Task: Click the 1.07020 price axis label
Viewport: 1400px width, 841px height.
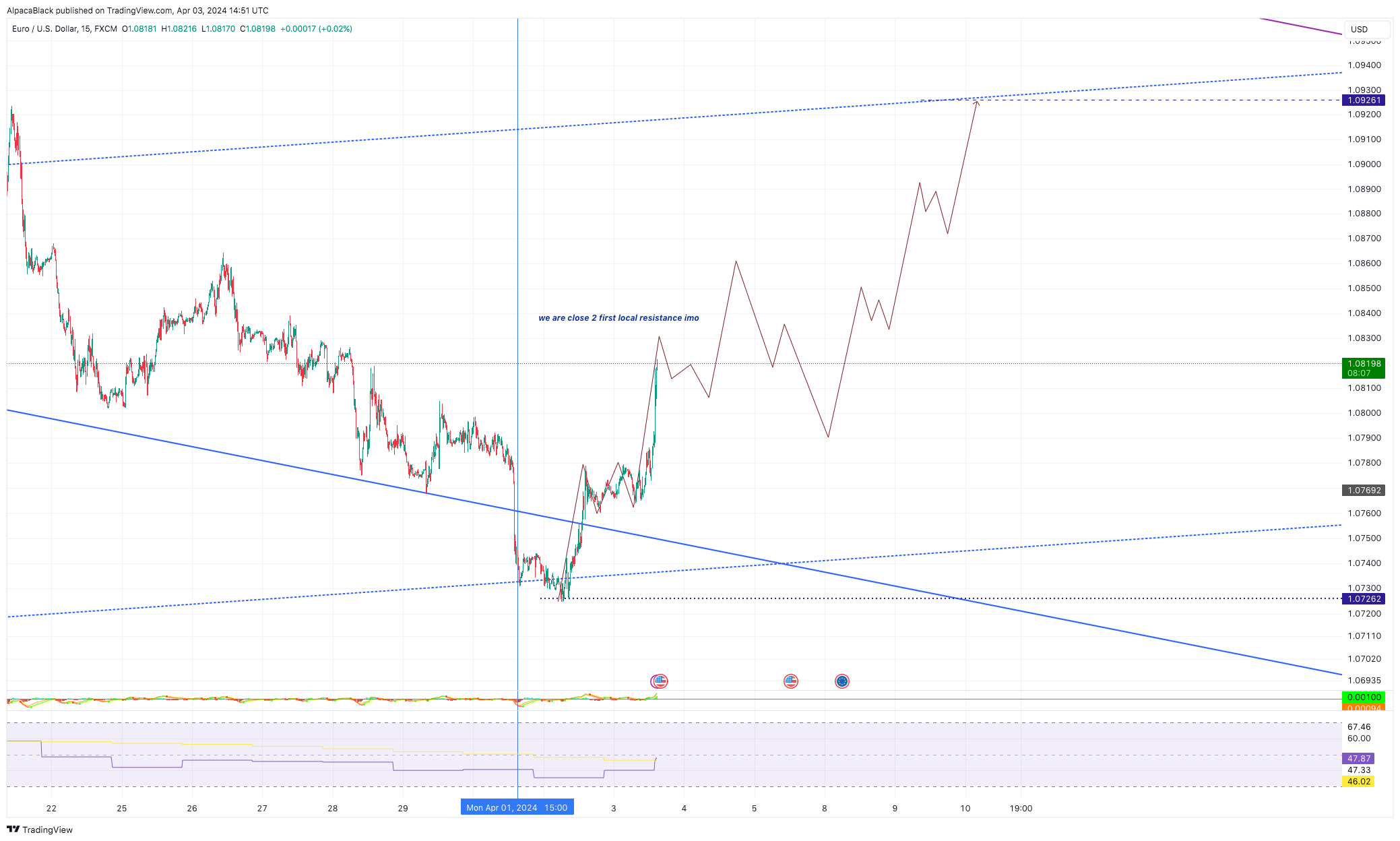Action: coord(1364,659)
